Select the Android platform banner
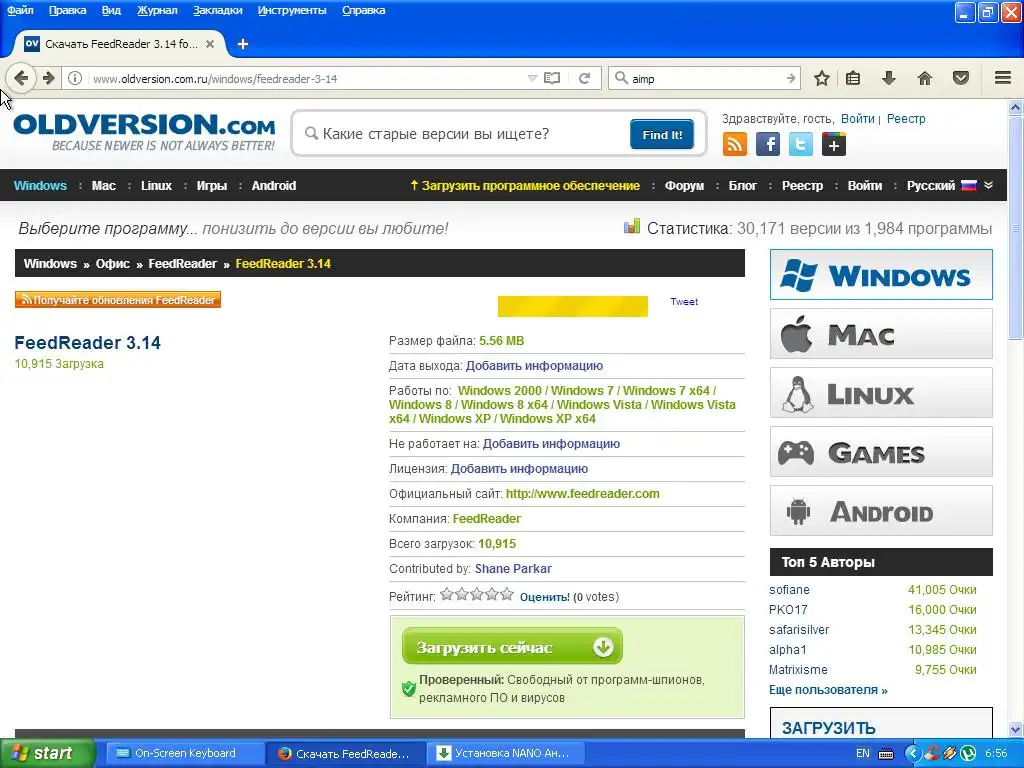 pos(881,510)
